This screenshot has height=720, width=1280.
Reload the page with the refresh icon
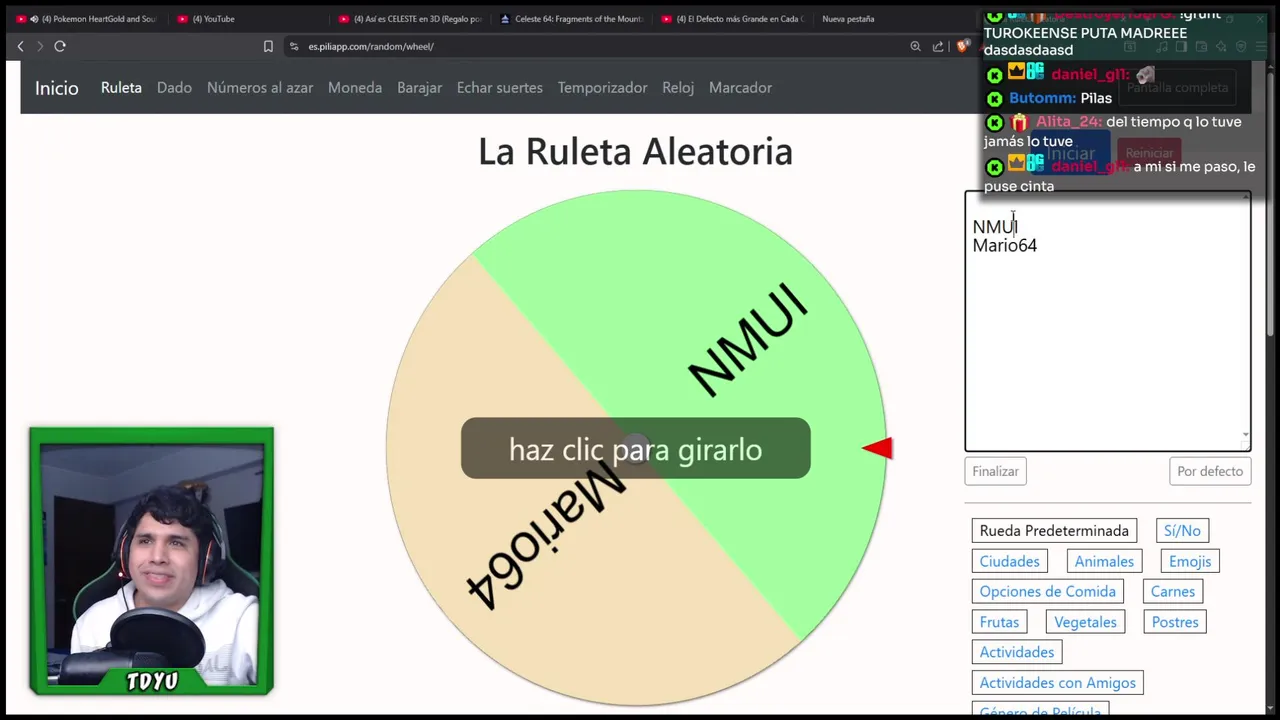[x=60, y=46]
